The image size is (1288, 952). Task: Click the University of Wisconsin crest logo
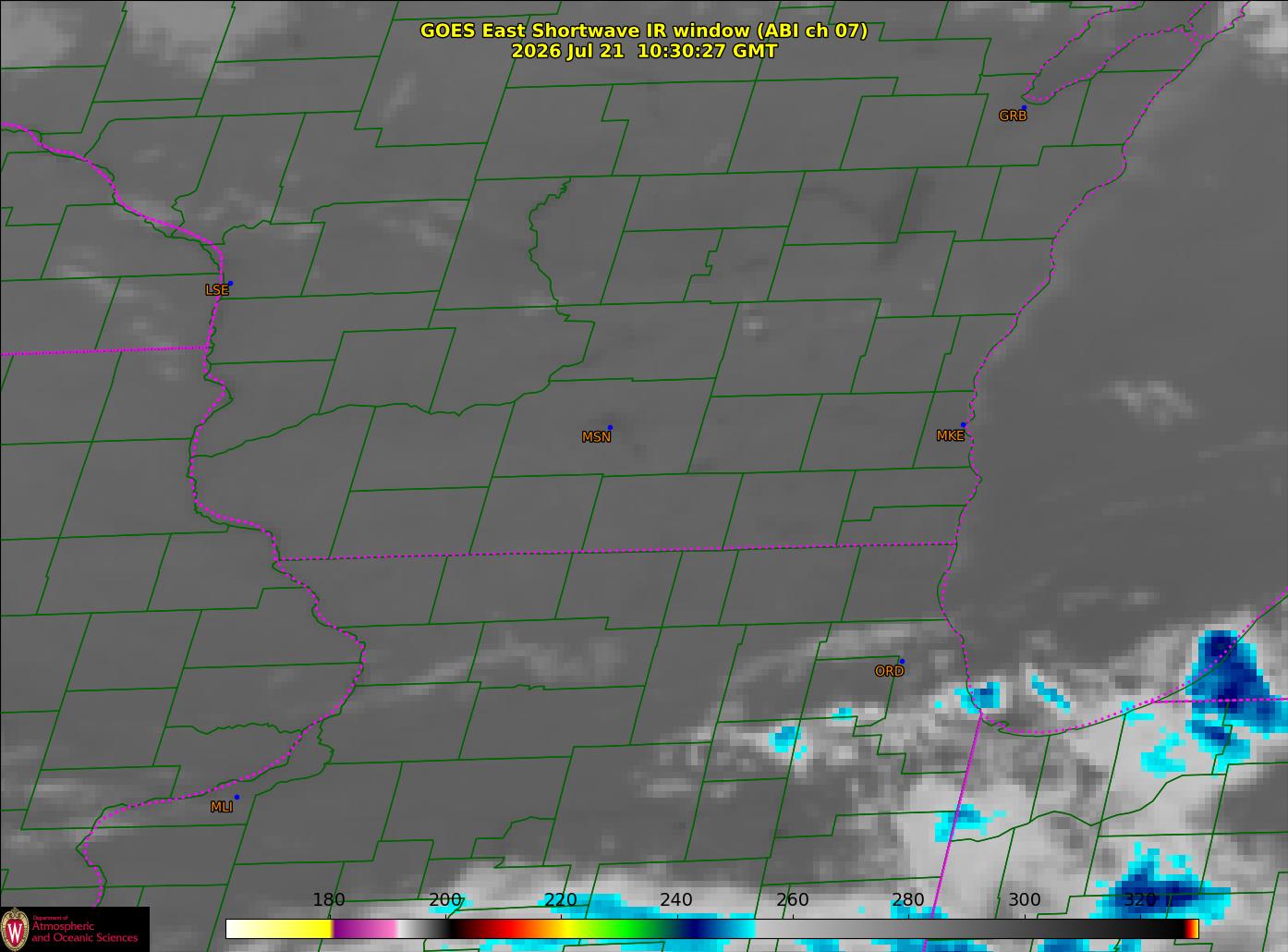pos(15,927)
